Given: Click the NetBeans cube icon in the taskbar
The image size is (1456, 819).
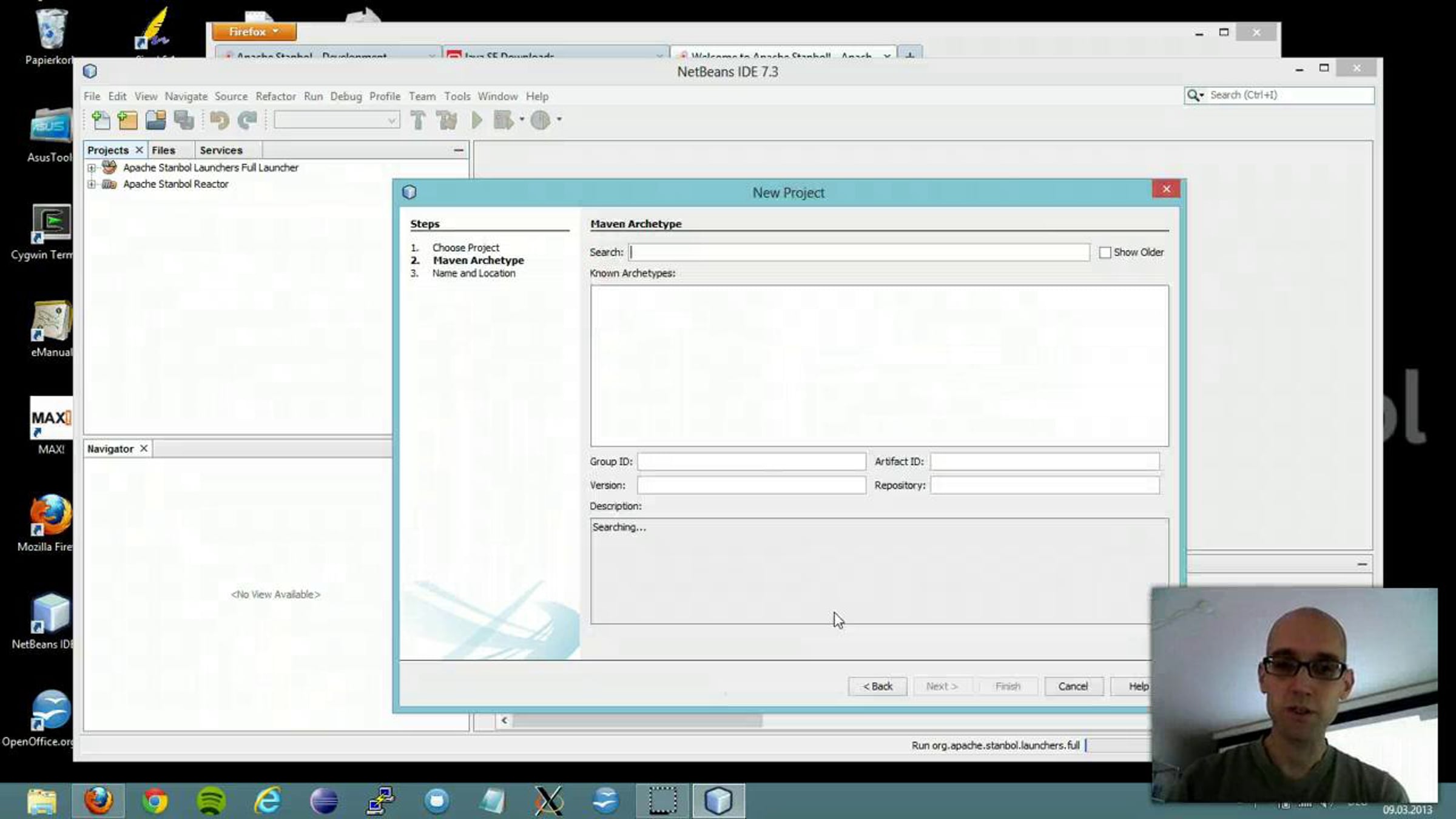Looking at the screenshot, I should point(718,801).
